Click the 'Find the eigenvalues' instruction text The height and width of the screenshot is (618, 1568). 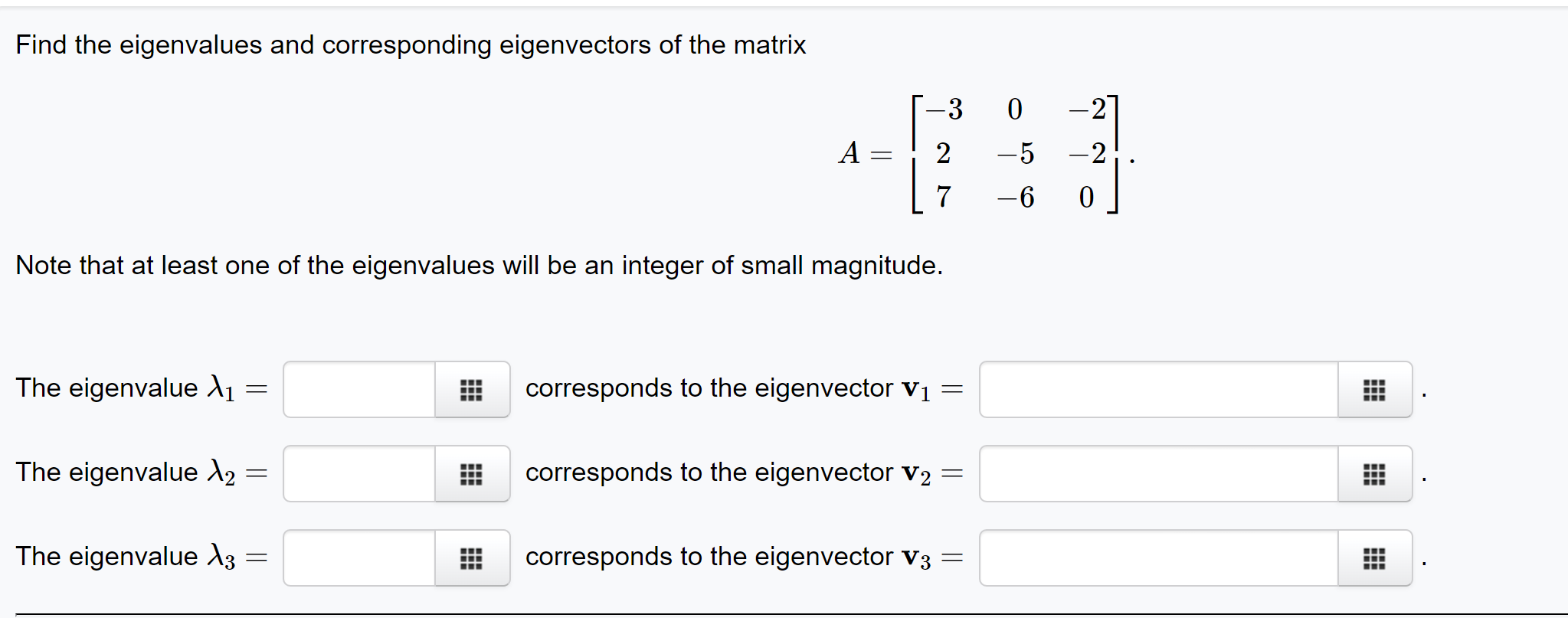[x=411, y=45]
